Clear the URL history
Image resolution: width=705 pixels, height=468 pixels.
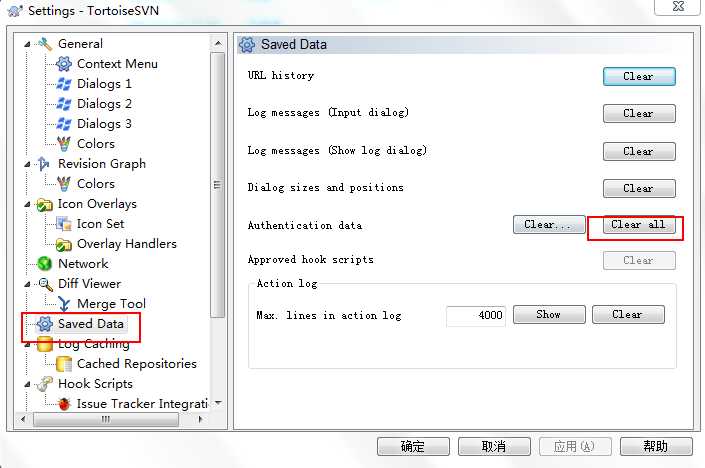coord(639,76)
